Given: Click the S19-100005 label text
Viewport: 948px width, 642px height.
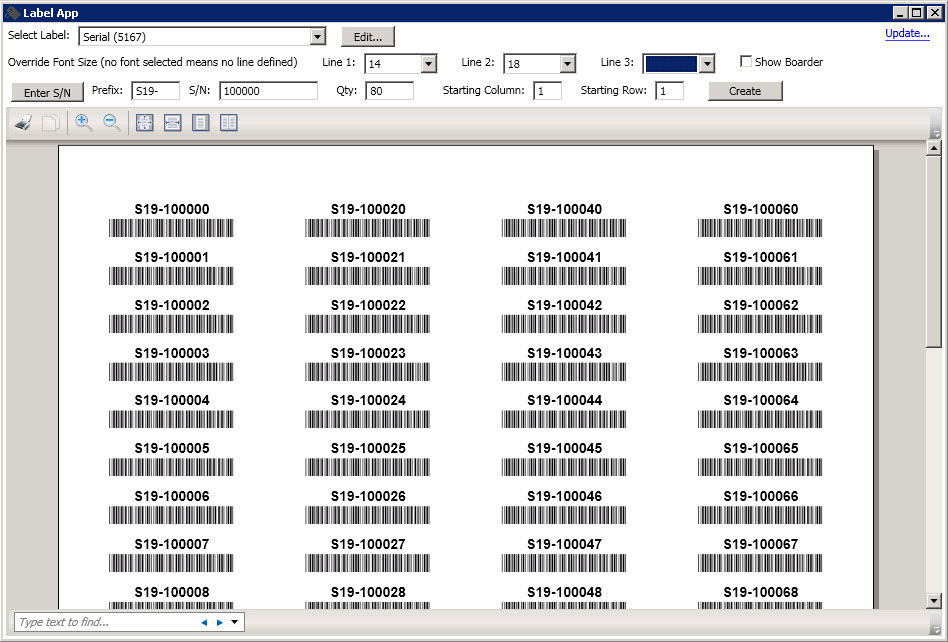Looking at the screenshot, I should pyautogui.click(x=172, y=448).
